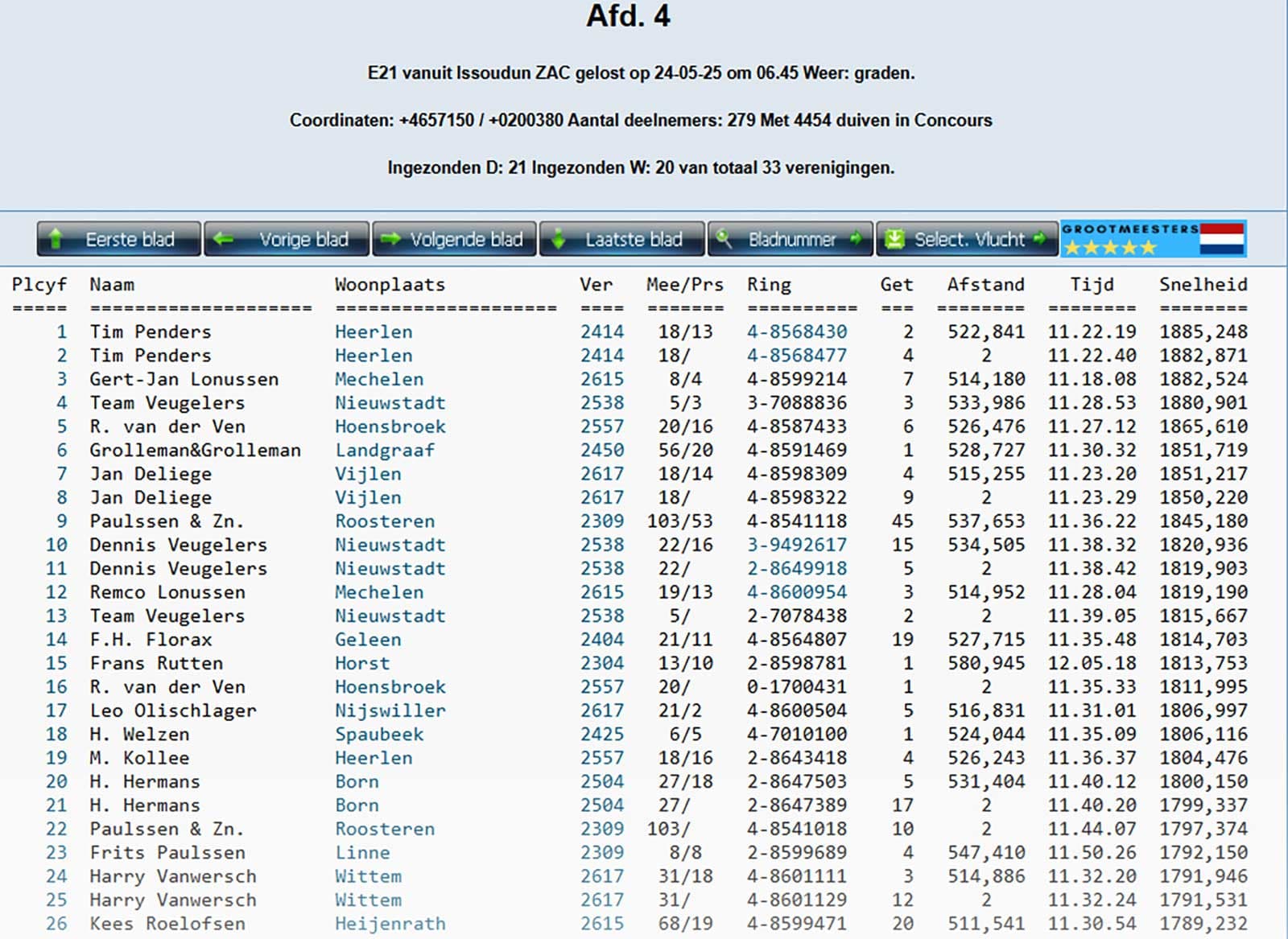This screenshot has height=939, width=1288.
Task: Click Roosteren in row 9
Action: tap(384, 521)
